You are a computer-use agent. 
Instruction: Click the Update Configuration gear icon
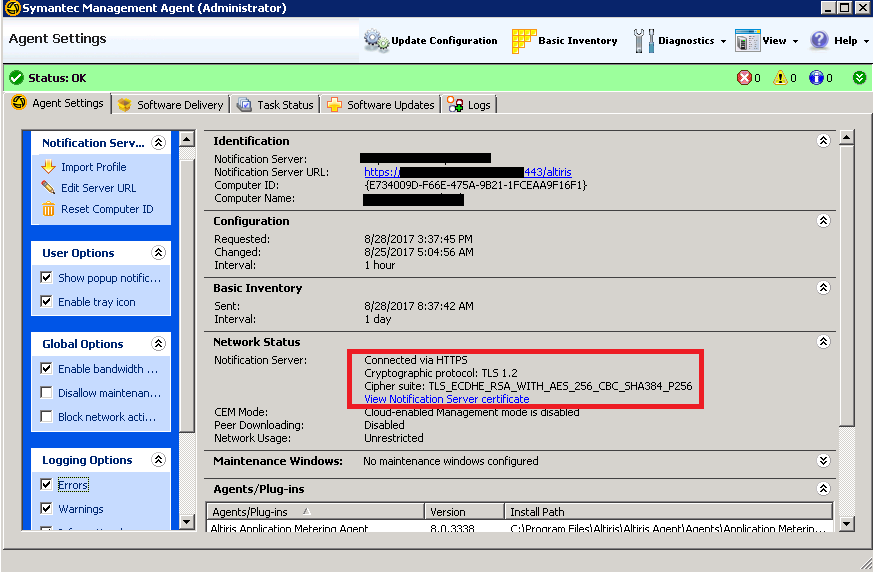376,41
